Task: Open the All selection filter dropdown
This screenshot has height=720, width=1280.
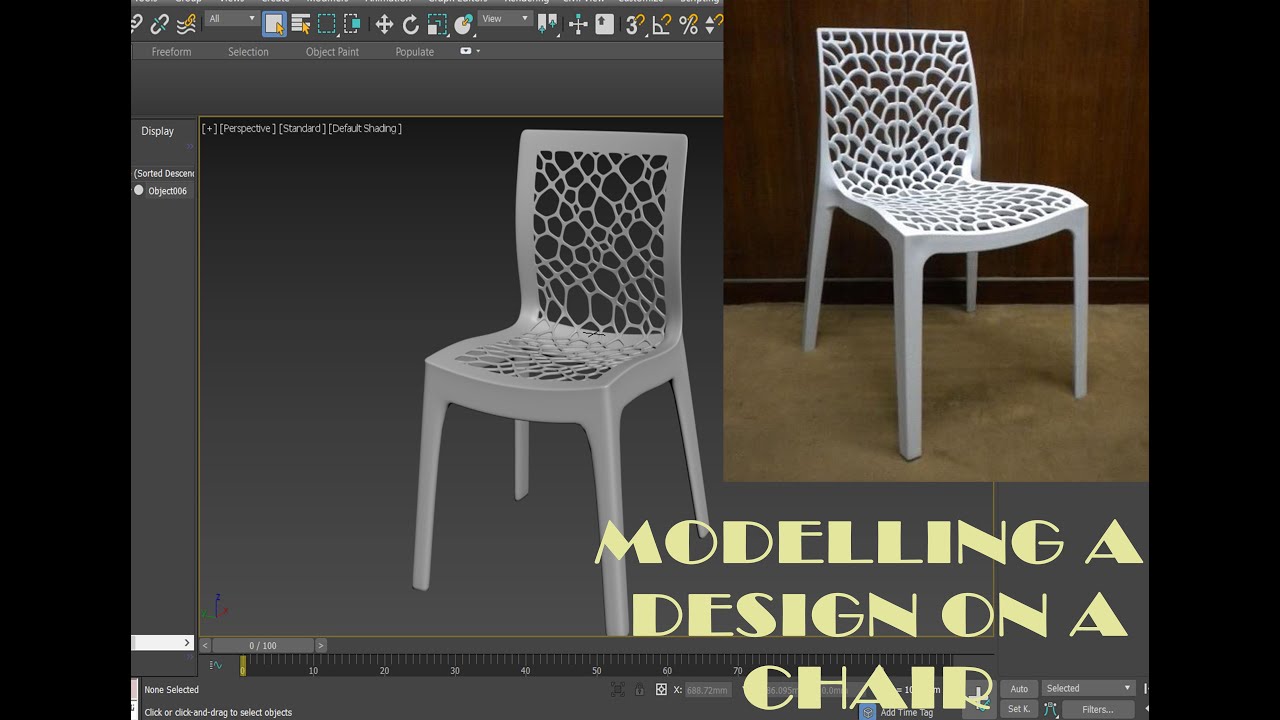Action: [232, 19]
